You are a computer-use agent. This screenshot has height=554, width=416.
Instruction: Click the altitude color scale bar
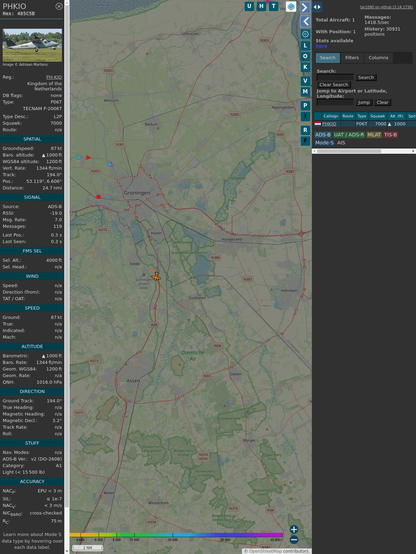[x=176, y=535]
